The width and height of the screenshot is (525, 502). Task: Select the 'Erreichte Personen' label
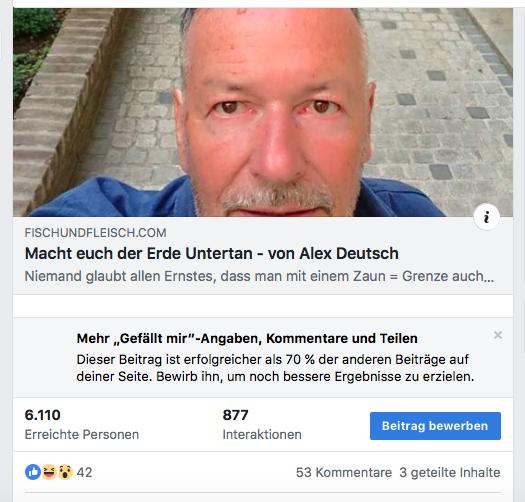click(82, 434)
